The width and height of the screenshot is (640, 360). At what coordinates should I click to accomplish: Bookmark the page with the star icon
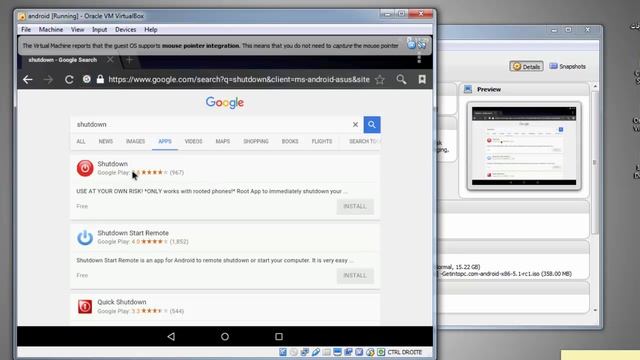click(380, 80)
